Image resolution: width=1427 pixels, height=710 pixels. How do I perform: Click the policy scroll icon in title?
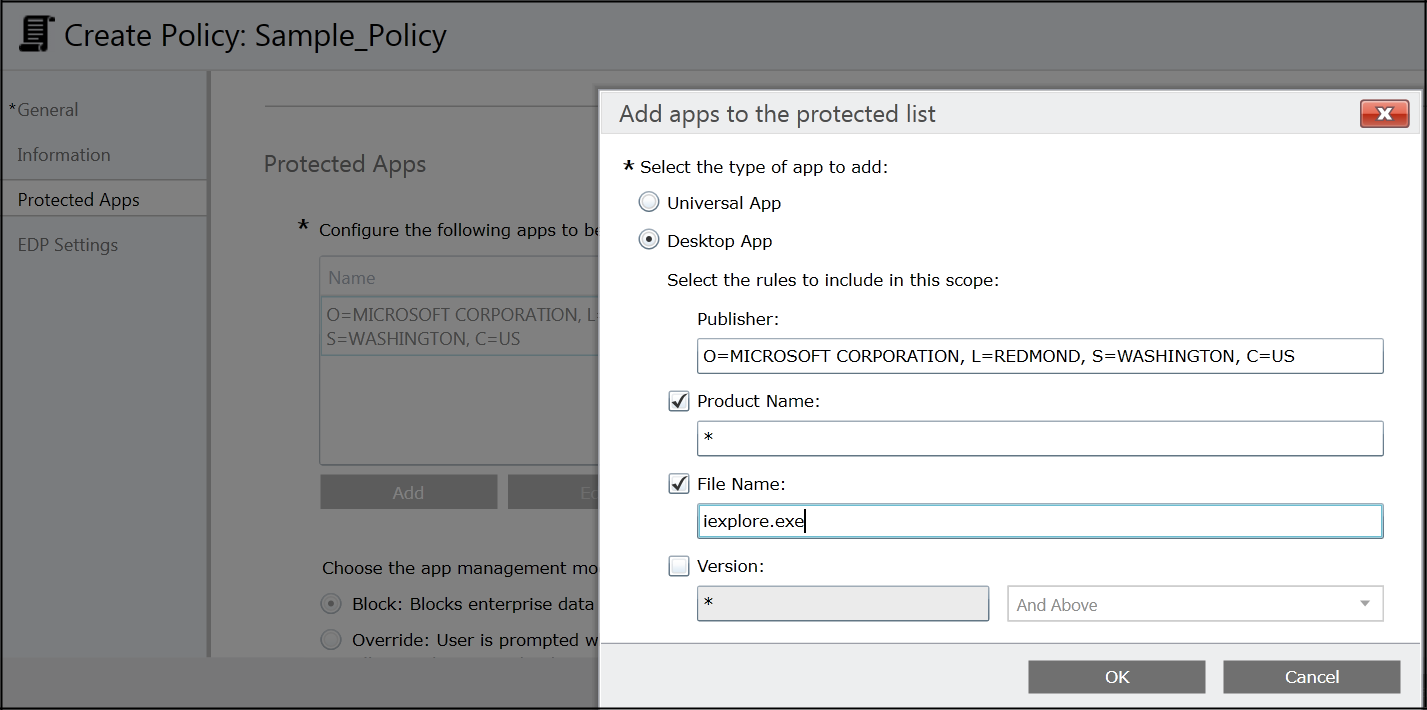[36, 35]
